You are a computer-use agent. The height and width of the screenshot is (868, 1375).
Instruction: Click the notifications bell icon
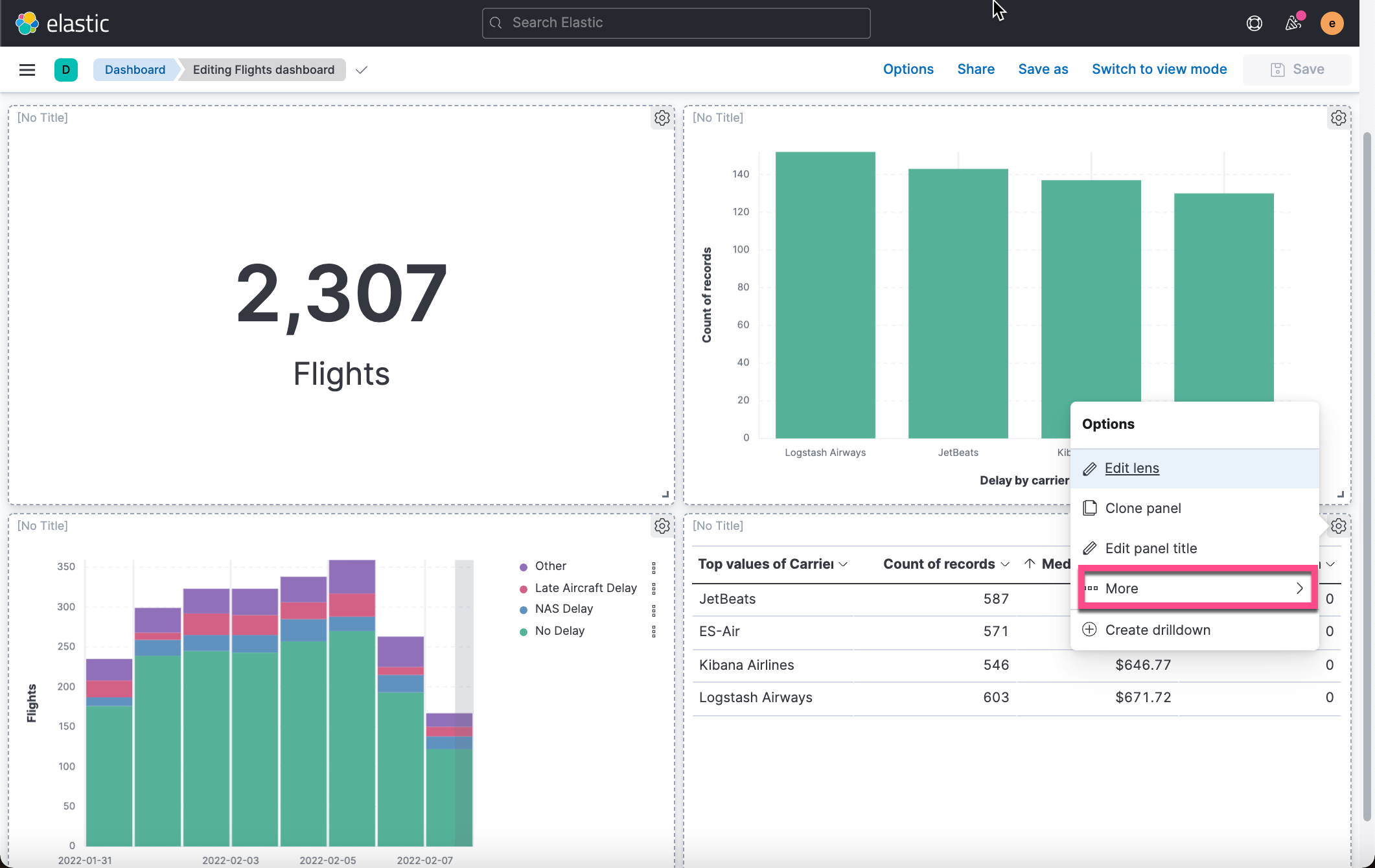pos(1294,22)
